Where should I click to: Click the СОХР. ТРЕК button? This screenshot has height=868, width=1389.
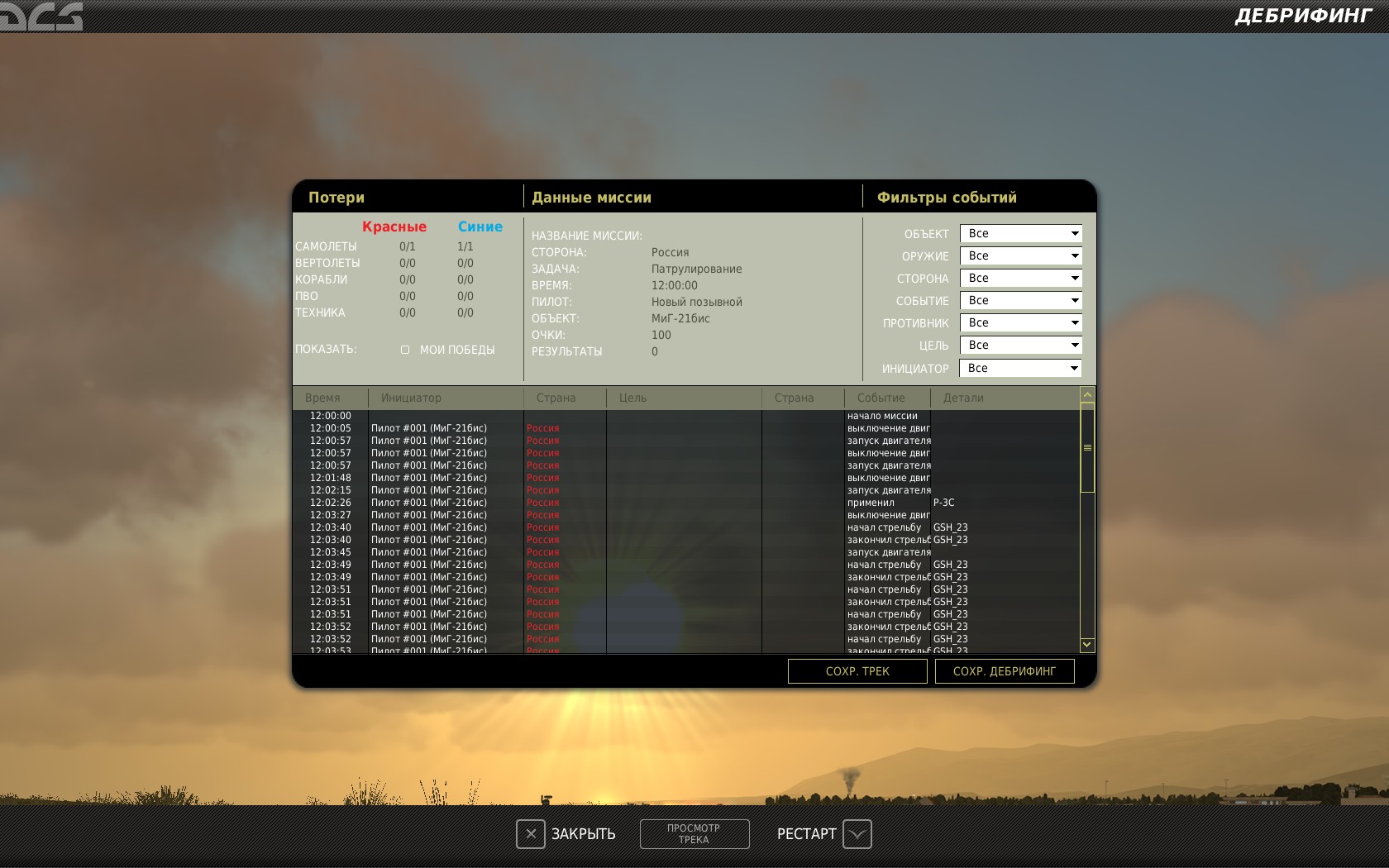(x=857, y=671)
